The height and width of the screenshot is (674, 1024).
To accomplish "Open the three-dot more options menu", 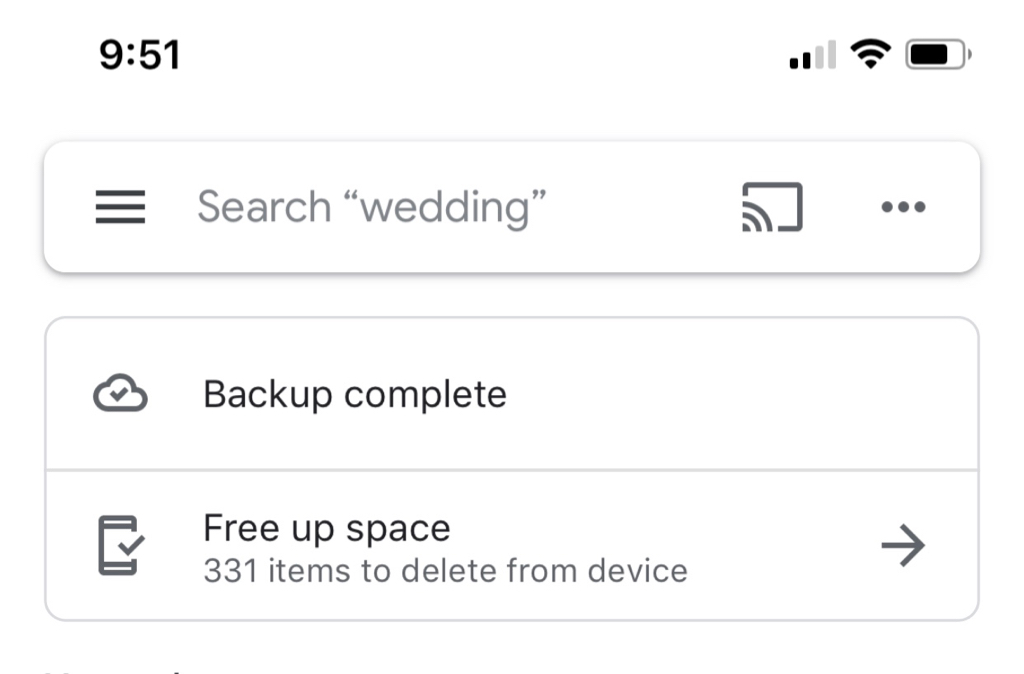I will pyautogui.click(x=903, y=207).
